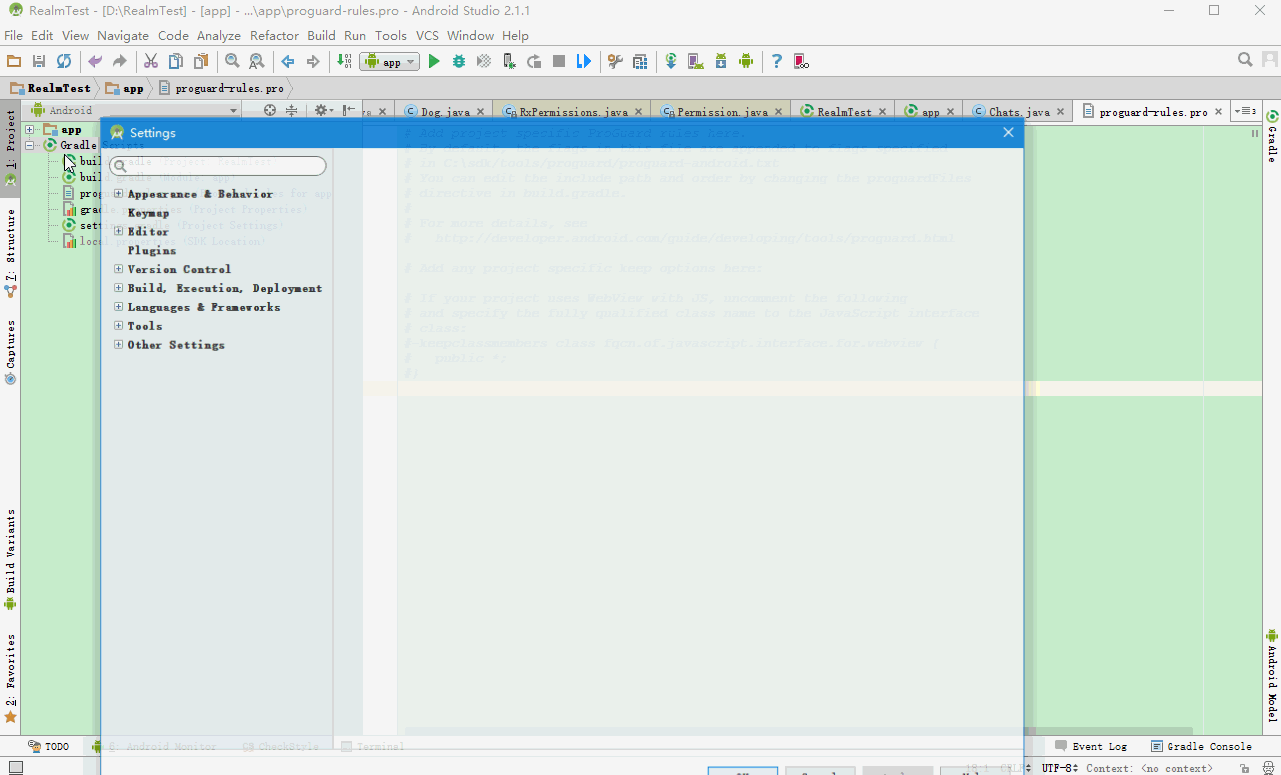Expand Appearance & Behavior settings node
This screenshot has height=775, width=1281.
[x=119, y=194]
